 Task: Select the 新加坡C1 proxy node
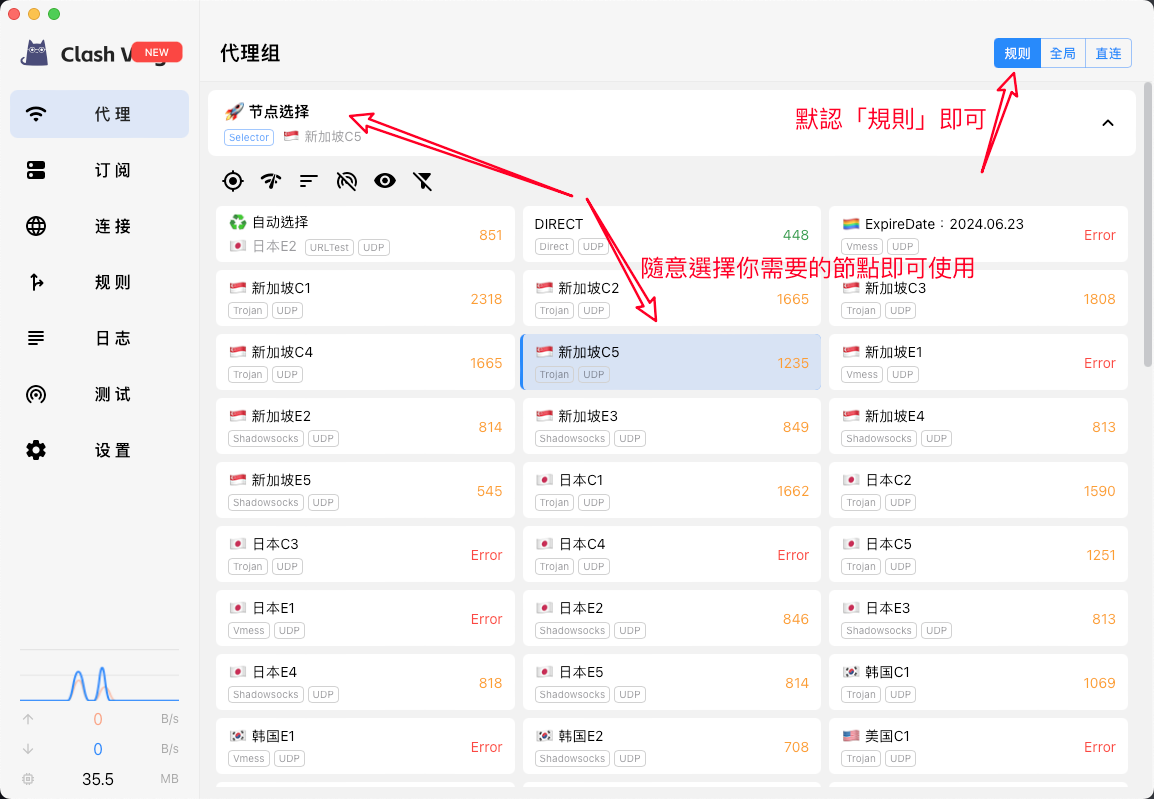(365, 298)
